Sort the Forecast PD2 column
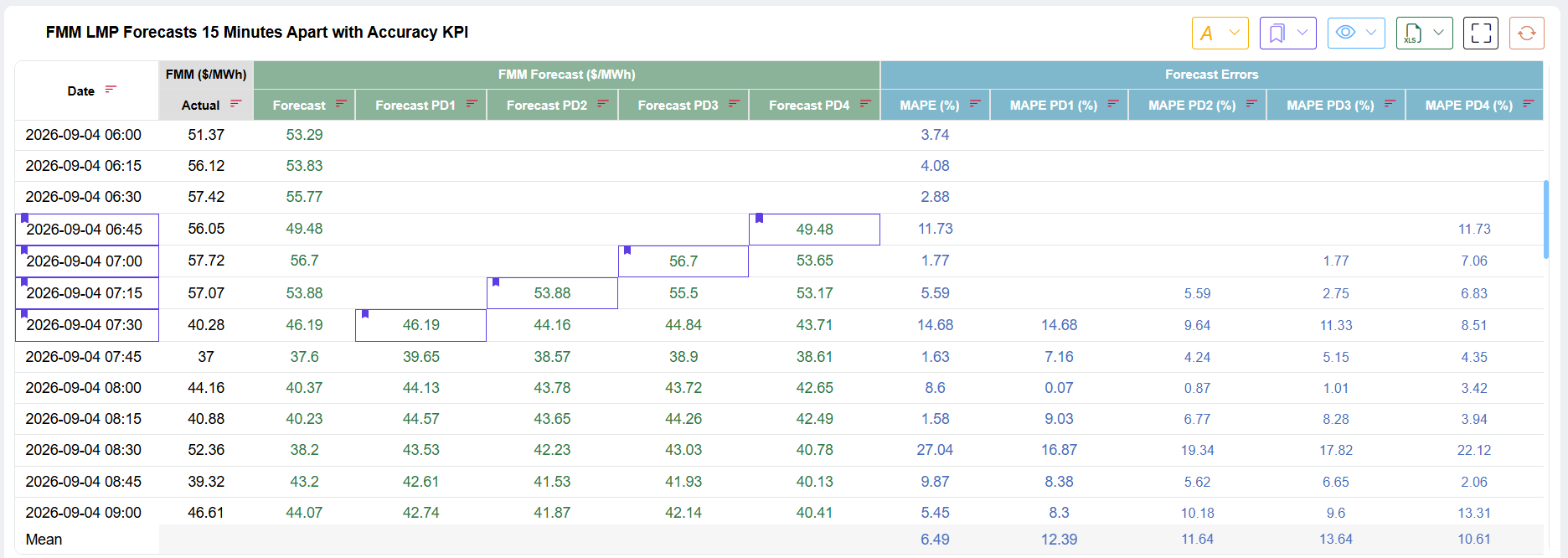This screenshot has width=1568, height=558. pos(603,104)
